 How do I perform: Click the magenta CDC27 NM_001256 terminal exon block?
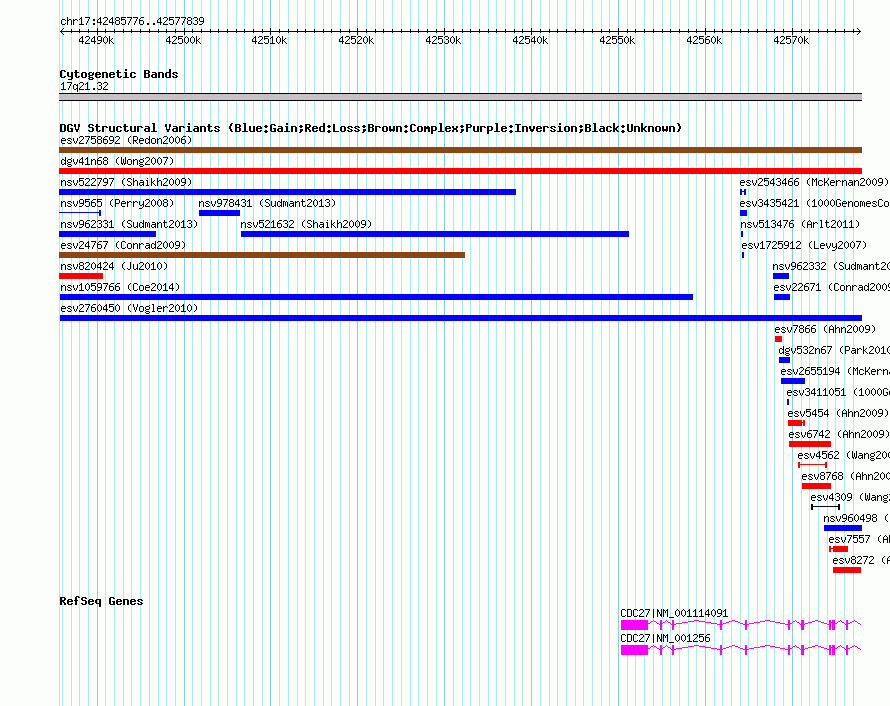tap(634, 650)
